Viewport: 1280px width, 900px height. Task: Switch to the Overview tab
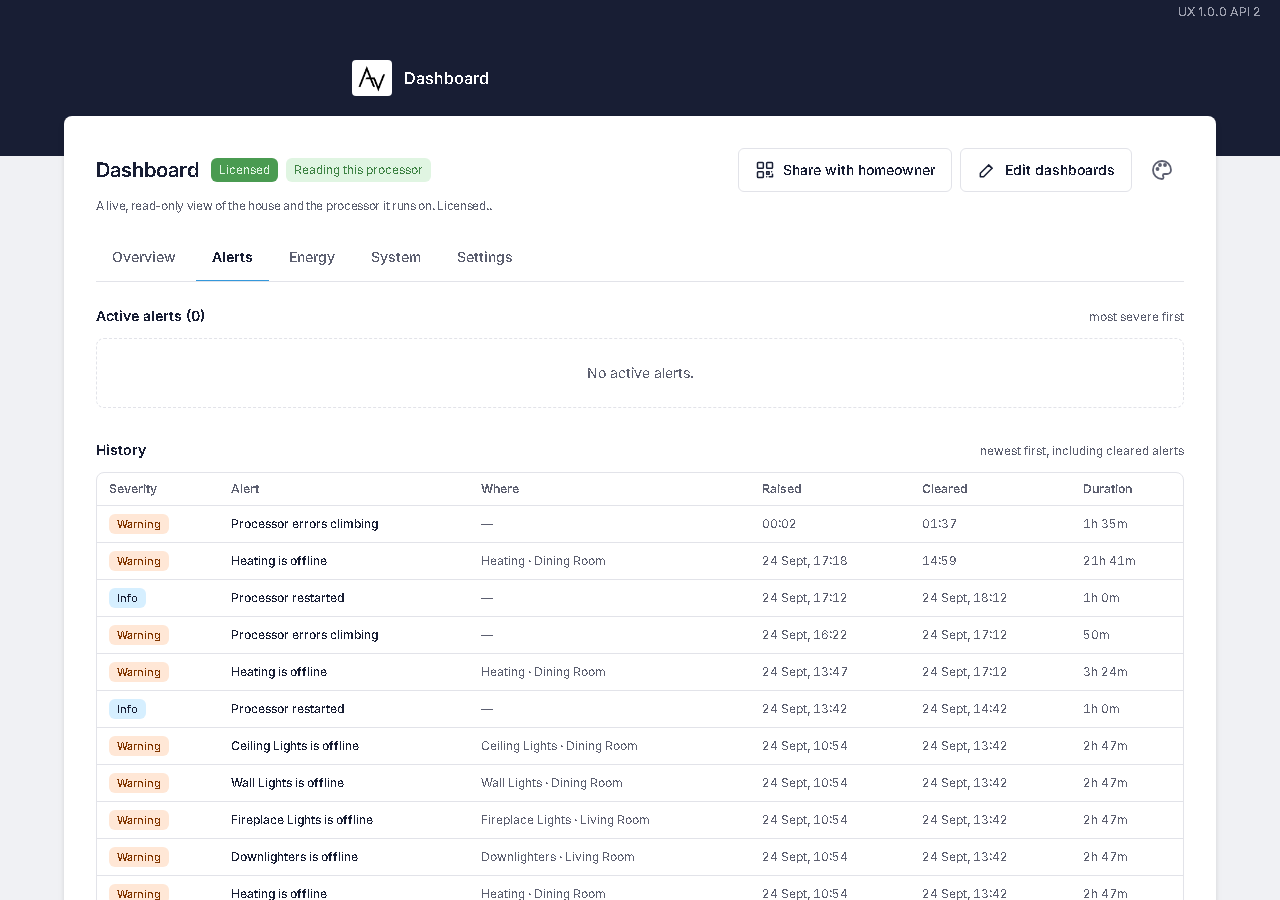point(144,257)
